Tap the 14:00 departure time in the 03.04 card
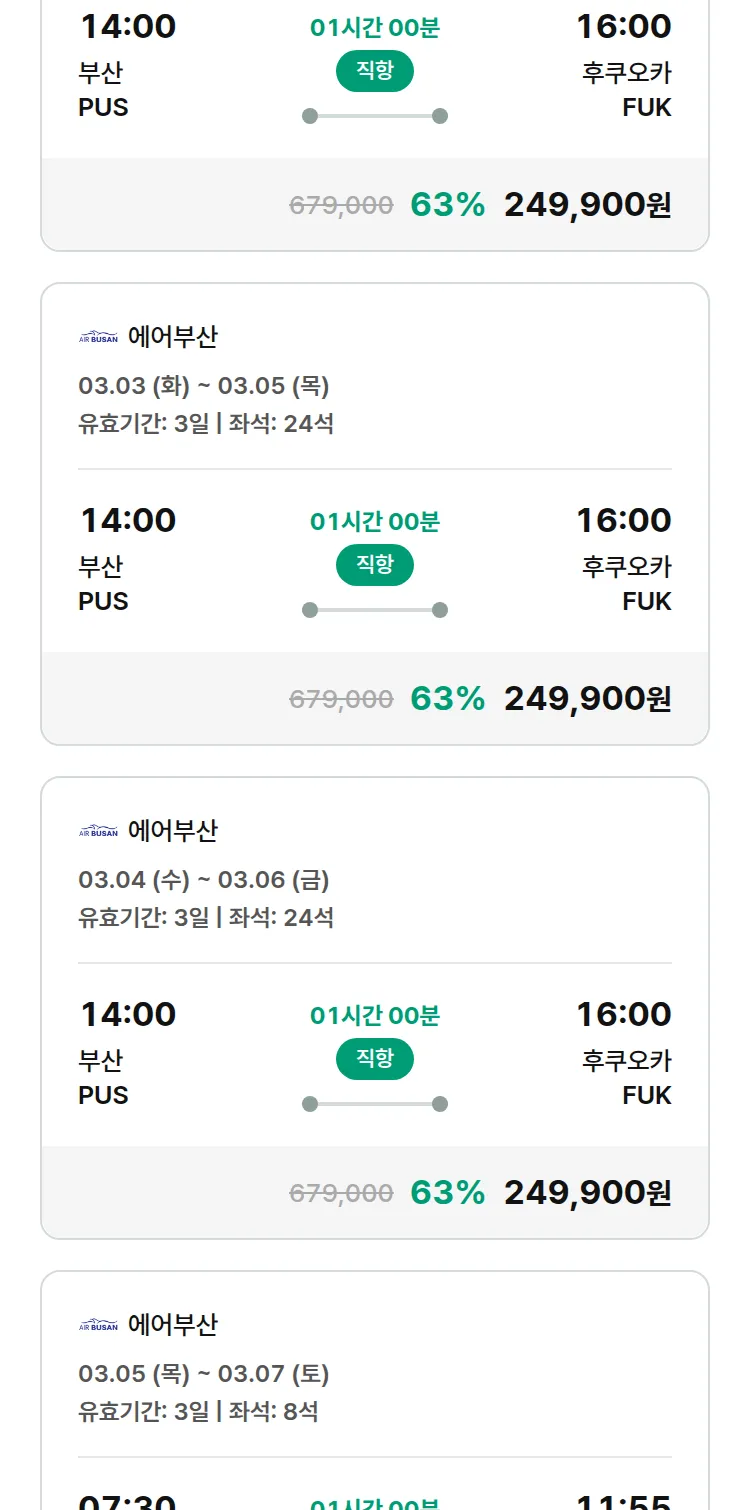This screenshot has height=1510, width=750. pyautogui.click(x=128, y=1014)
